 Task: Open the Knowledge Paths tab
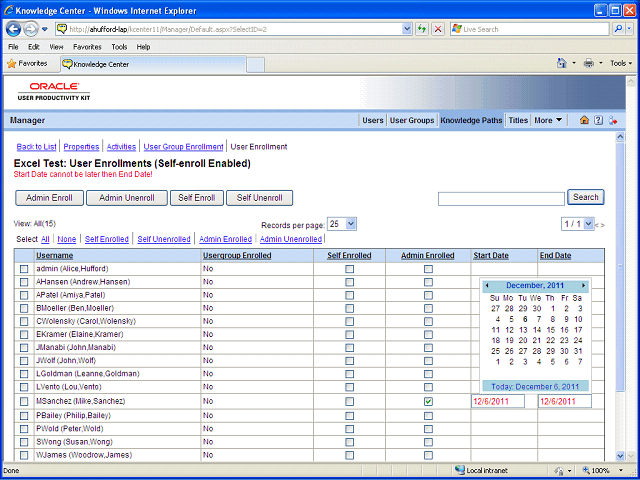click(471, 120)
